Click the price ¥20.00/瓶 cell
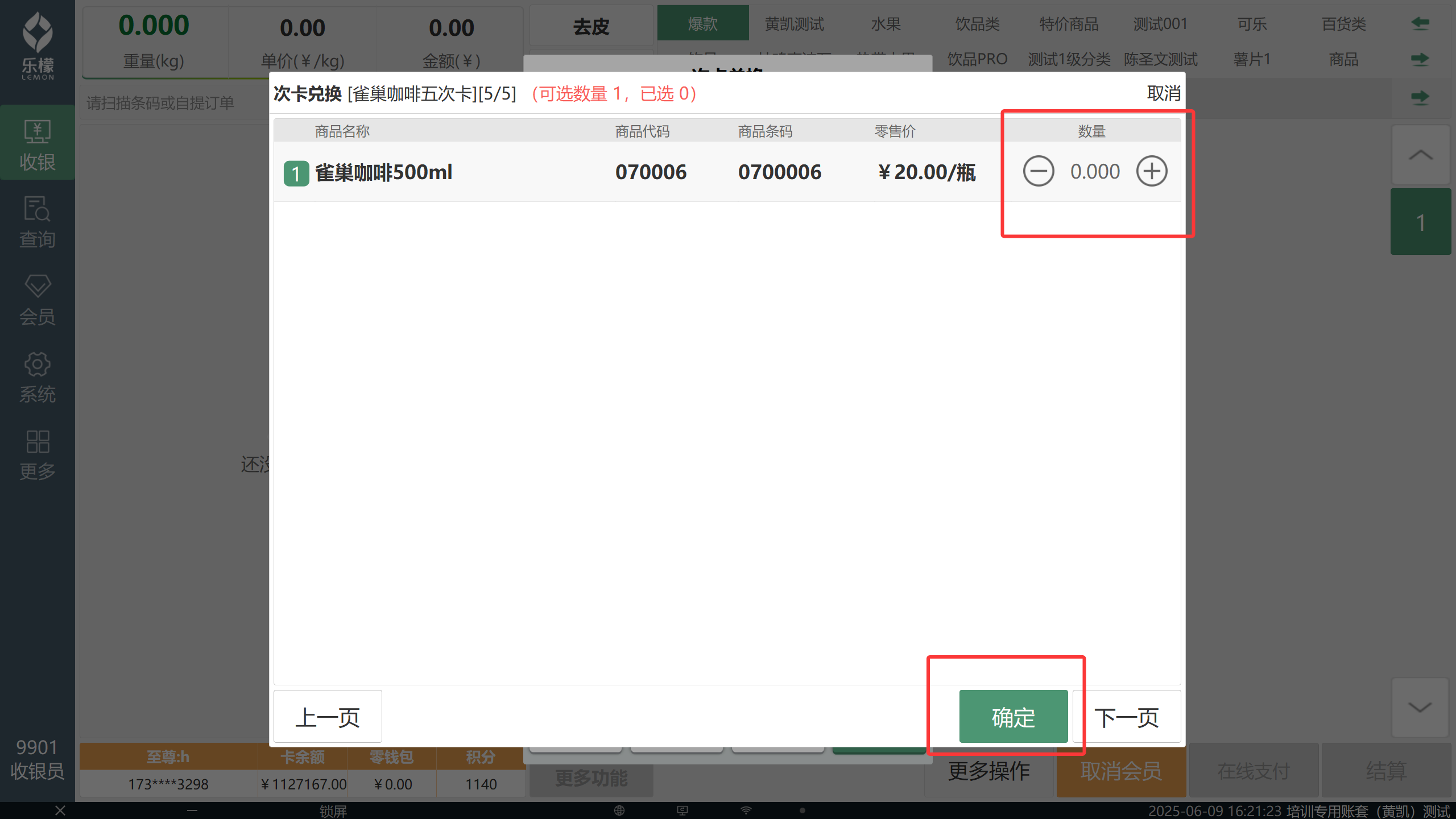 pos(927,172)
